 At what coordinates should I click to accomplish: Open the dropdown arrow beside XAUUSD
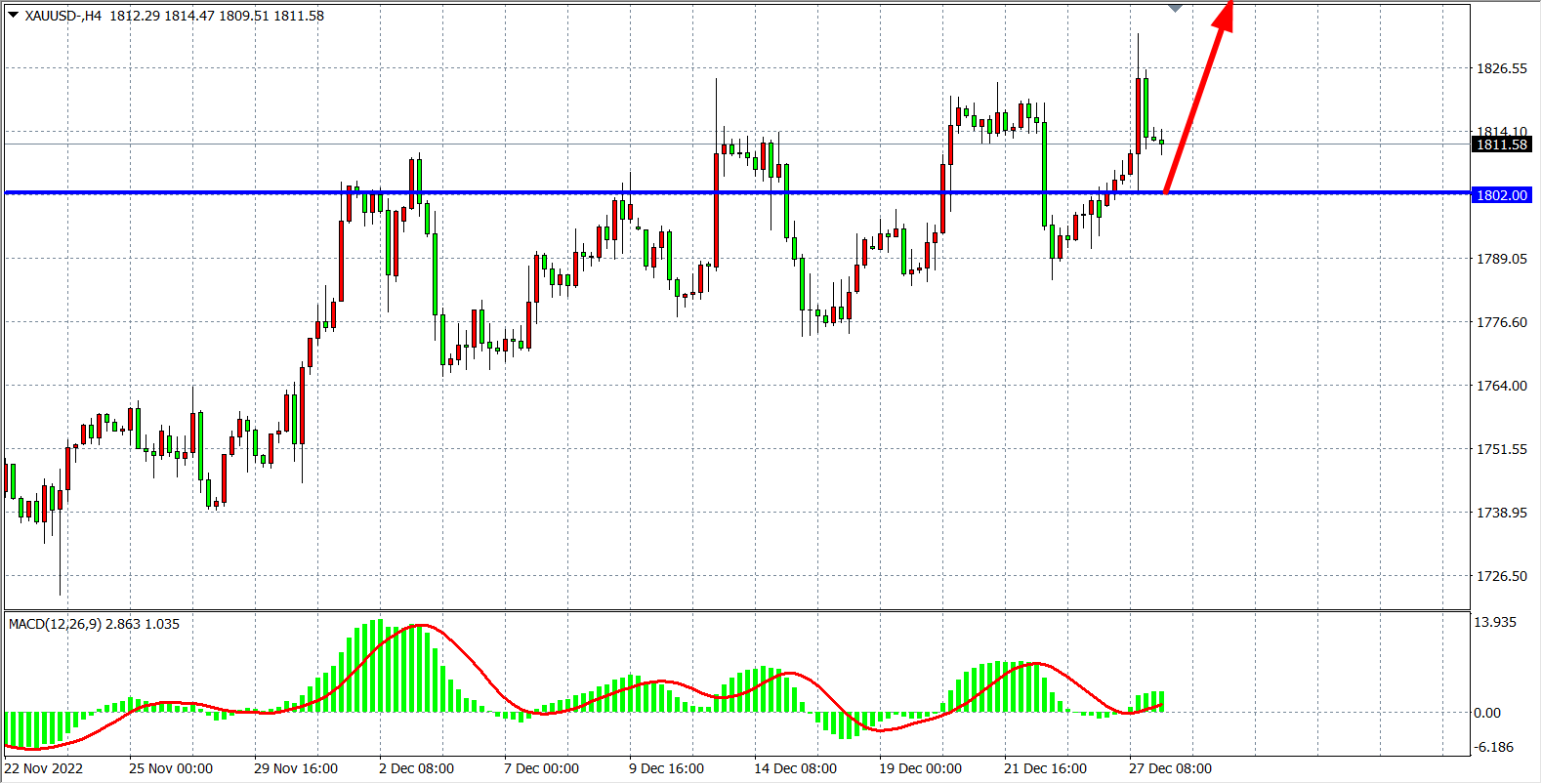14,16
